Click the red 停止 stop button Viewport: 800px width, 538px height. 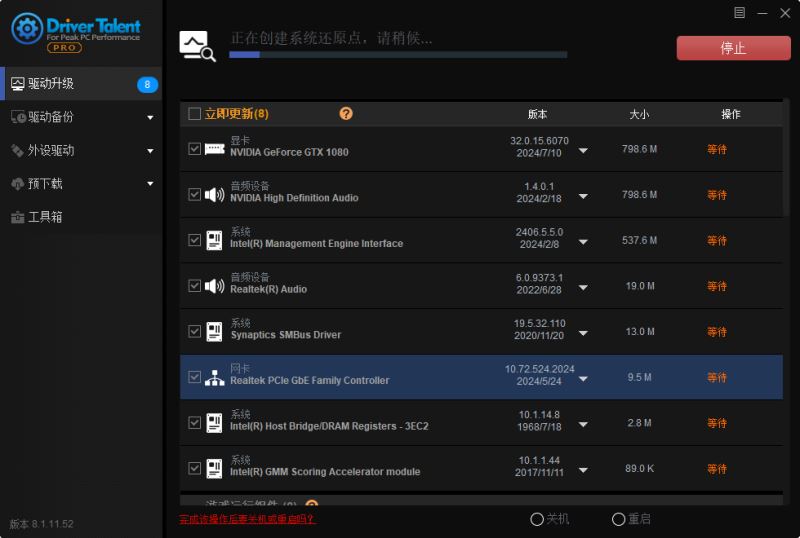(x=734, y=48)
